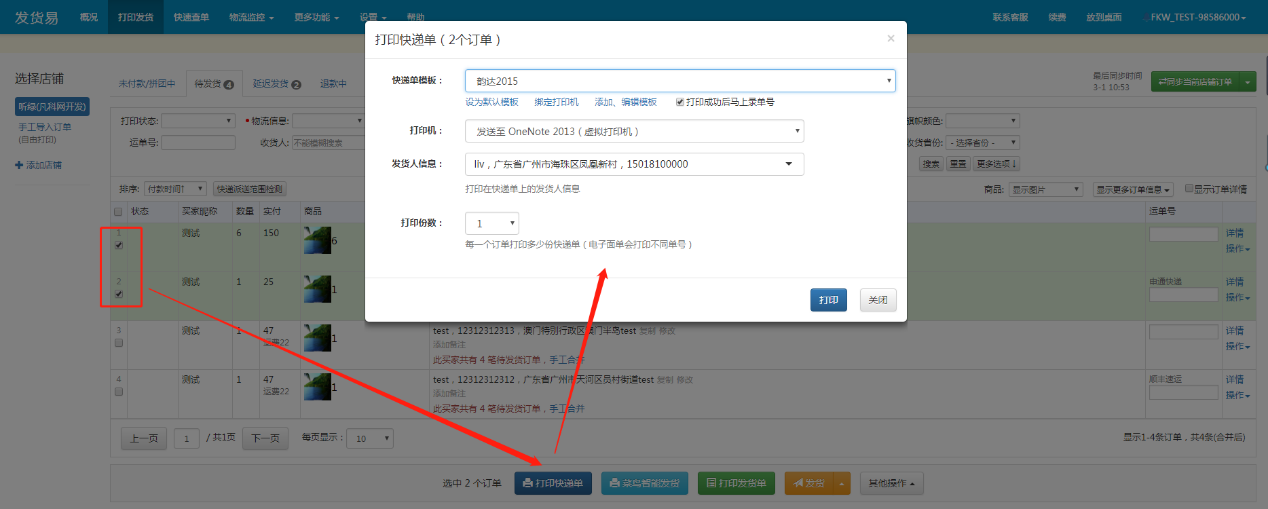
Task: Toggle the 显示订单详情 checkbox
Action: click(1189, 188)
